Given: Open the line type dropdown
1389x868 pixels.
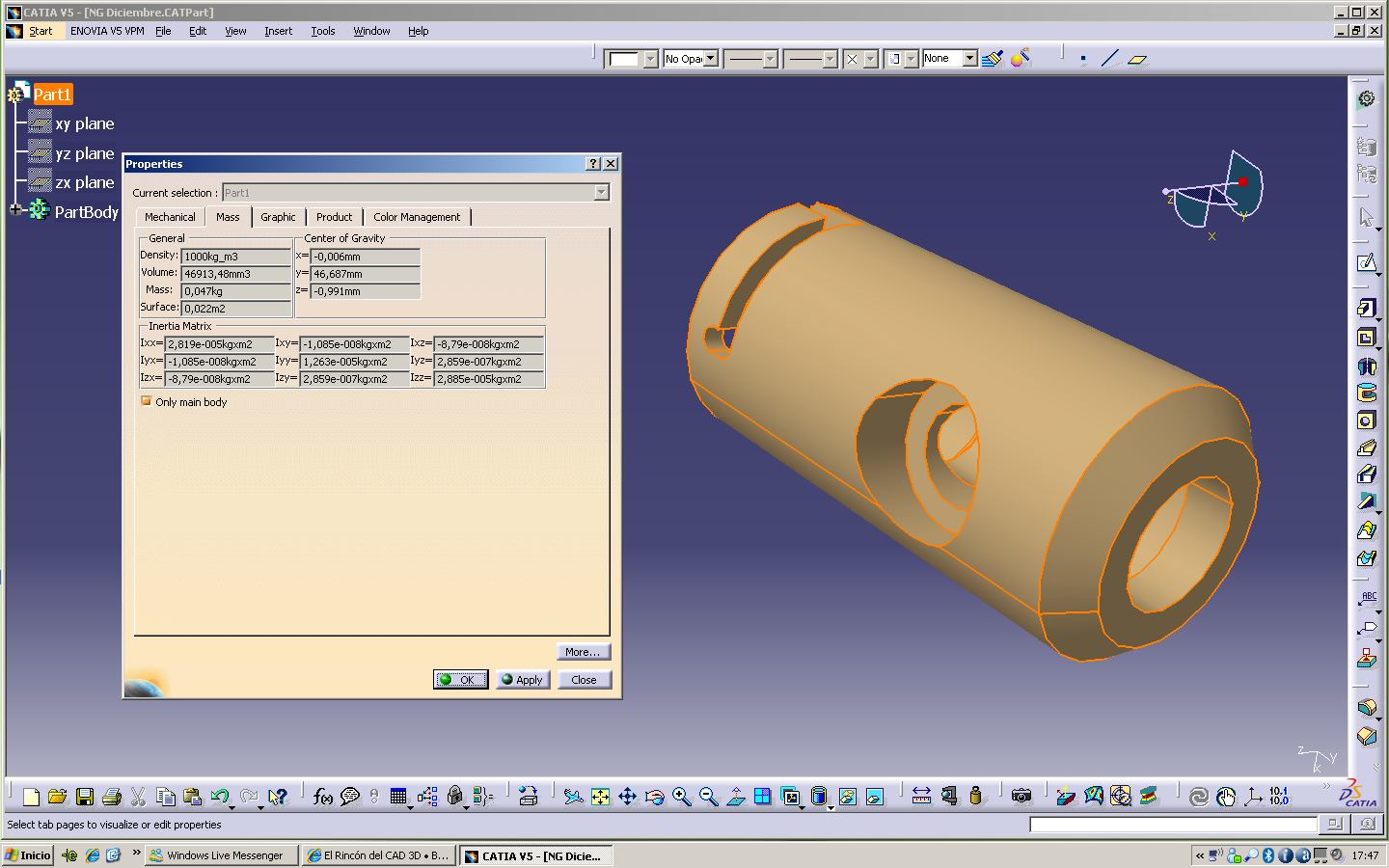Looking at the screenshot, I should [831, 59].
